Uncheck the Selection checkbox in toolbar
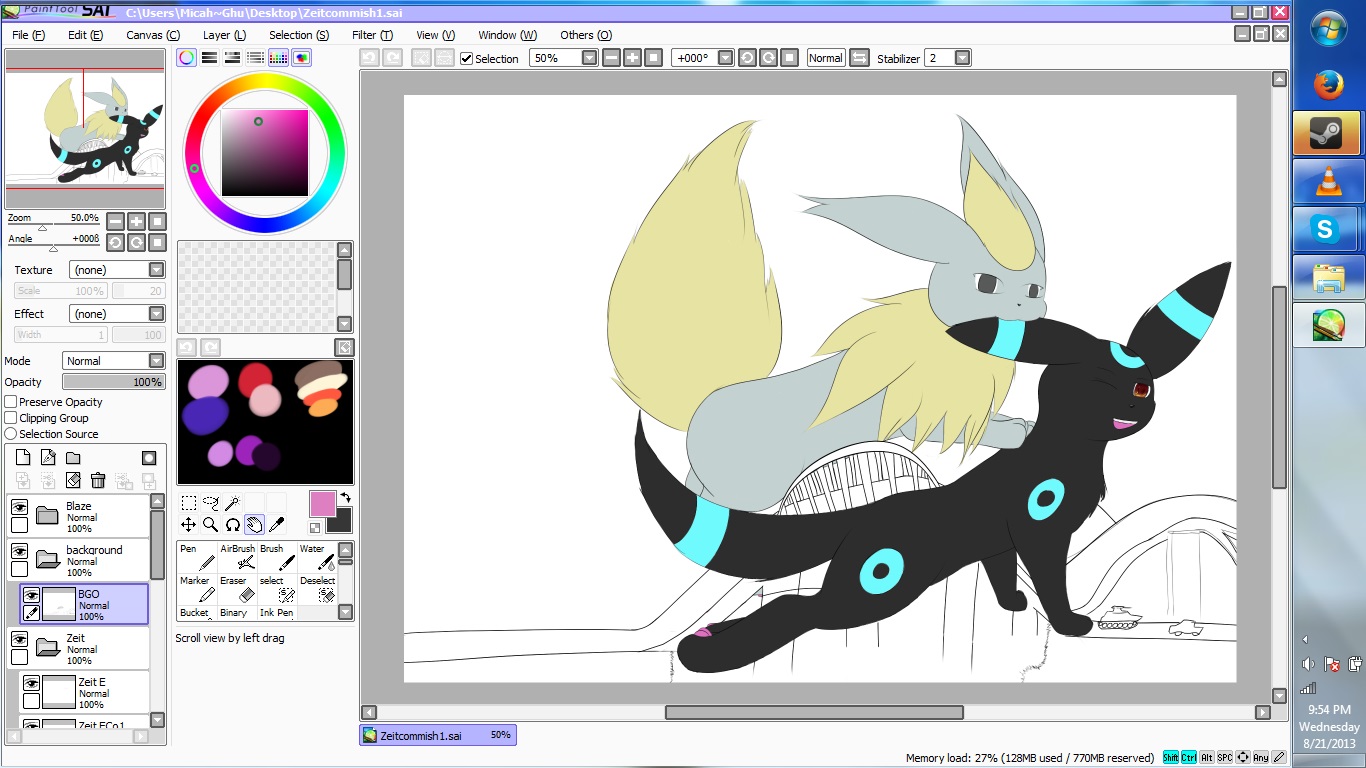 pos(466,58)
